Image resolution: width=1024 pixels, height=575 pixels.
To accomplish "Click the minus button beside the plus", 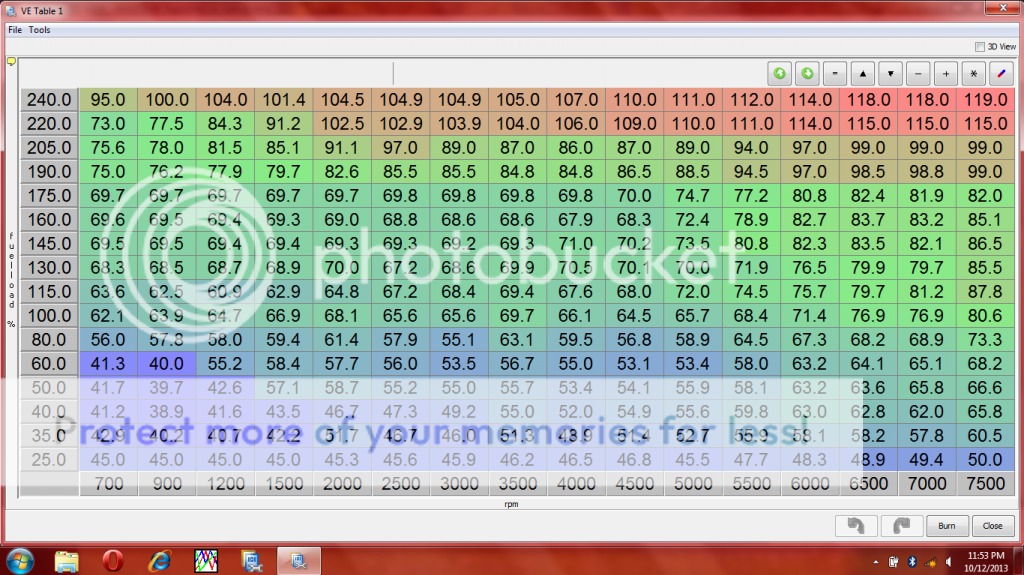I will (x=918, y=73).
